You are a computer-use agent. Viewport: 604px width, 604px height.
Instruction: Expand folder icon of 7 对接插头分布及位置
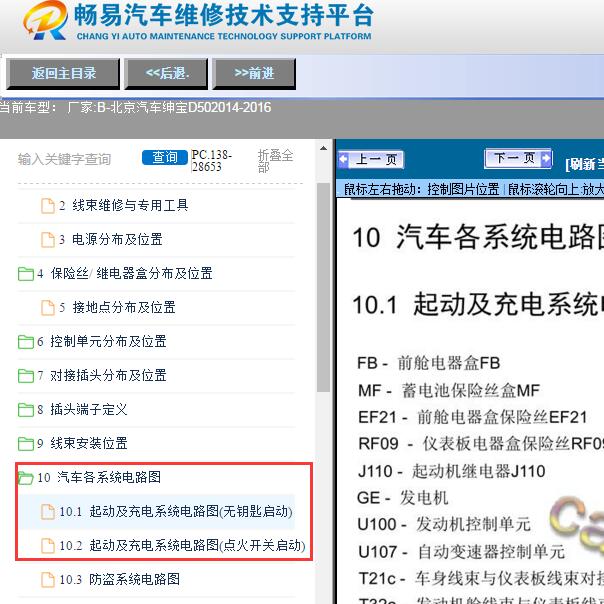[26, 376]
